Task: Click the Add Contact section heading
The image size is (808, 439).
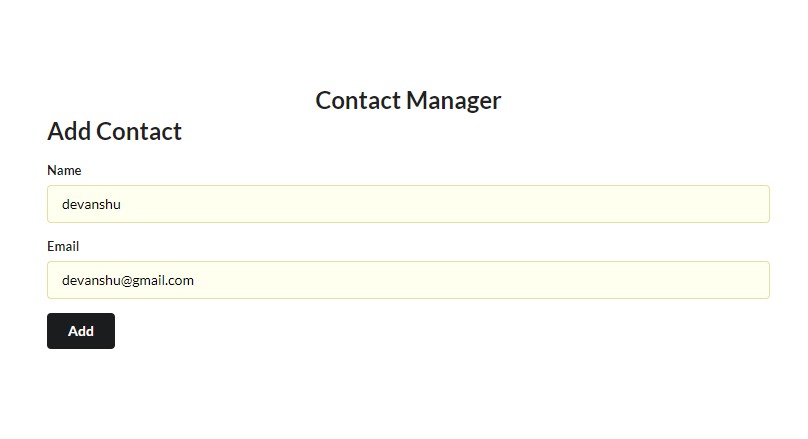Action: pyautogui.click(x=114, y=131)
